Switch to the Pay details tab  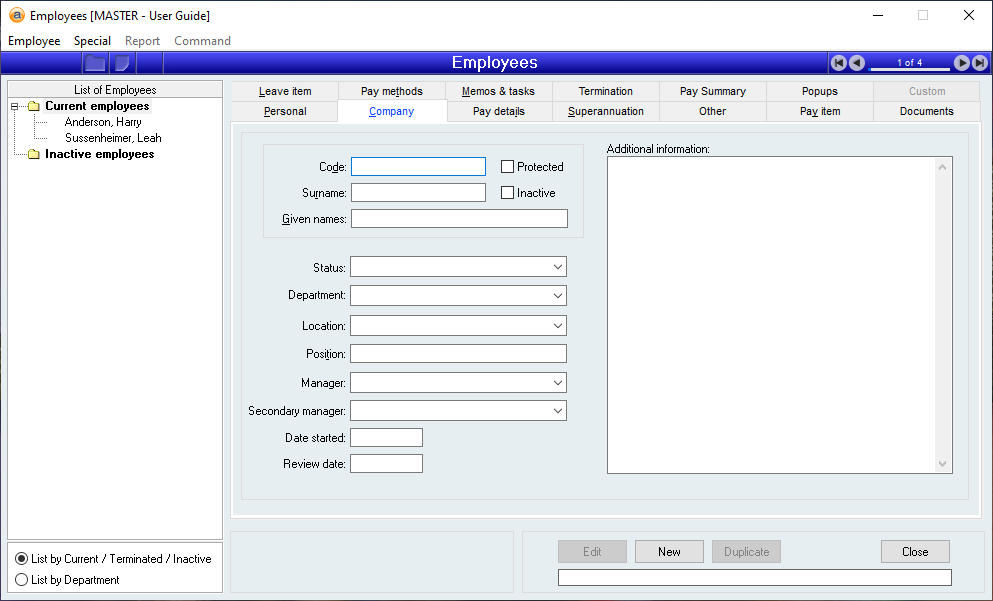(499, 111)
